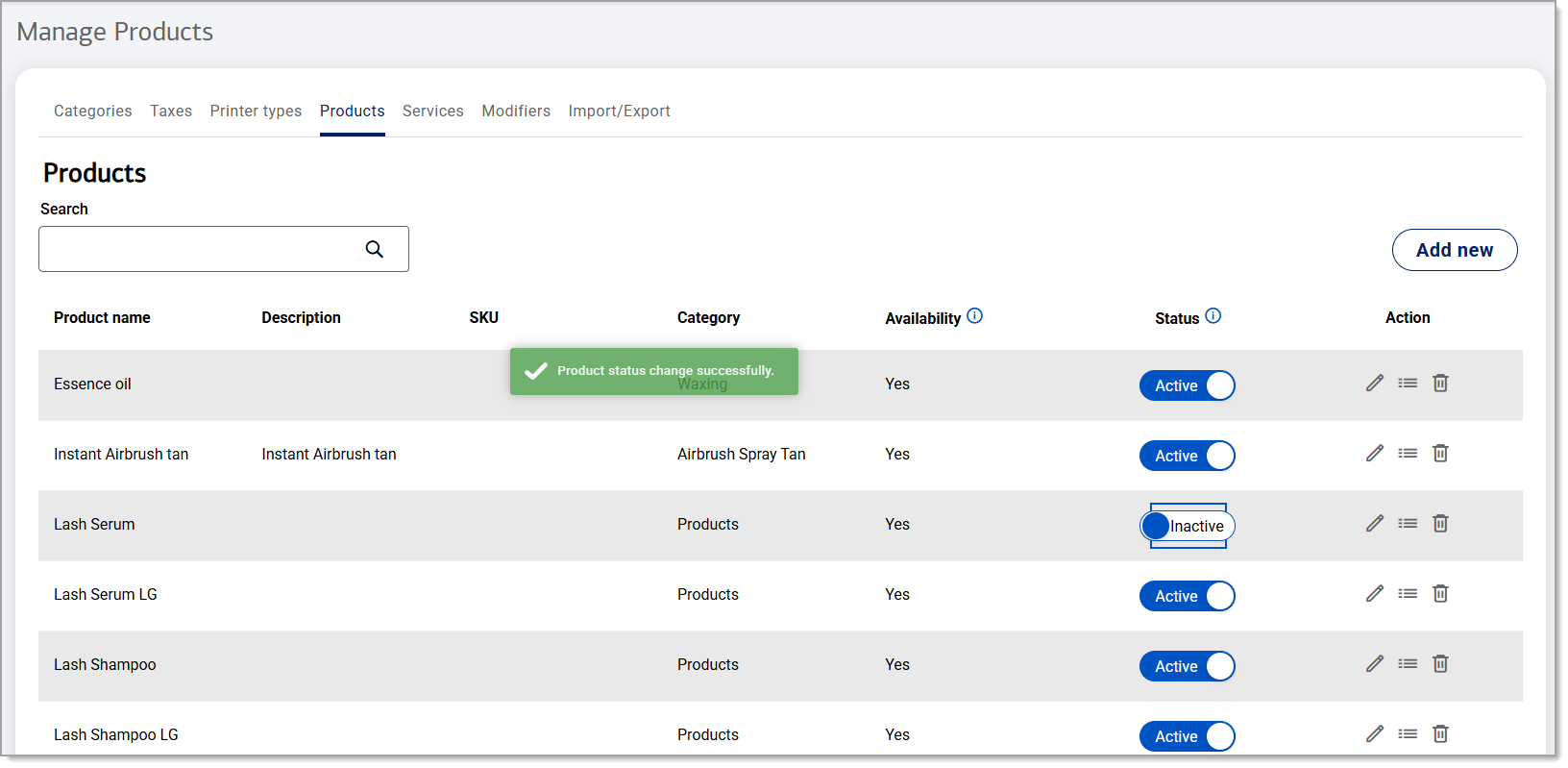The image size is (1568, 768).
Task: Open the Categories tab
Action: (93, 111)
